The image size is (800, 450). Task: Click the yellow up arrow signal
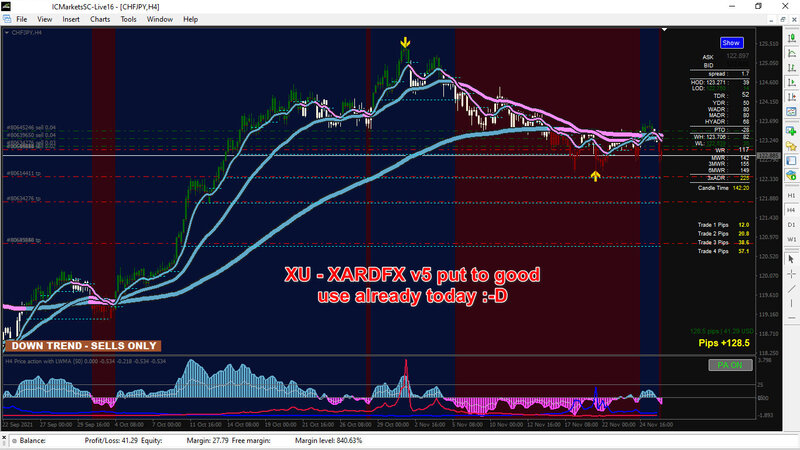595,176
